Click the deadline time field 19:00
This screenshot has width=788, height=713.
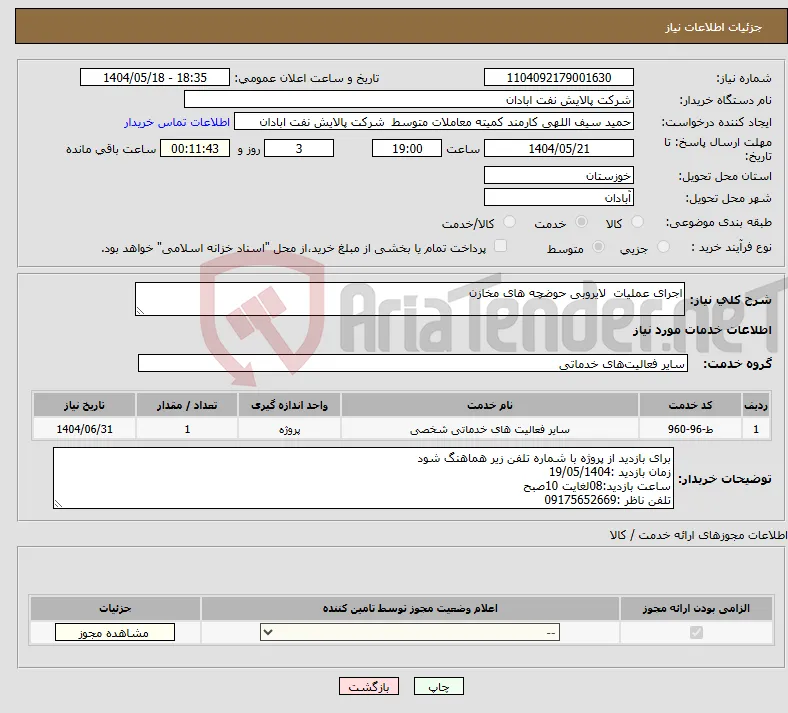tap(407, 148)
